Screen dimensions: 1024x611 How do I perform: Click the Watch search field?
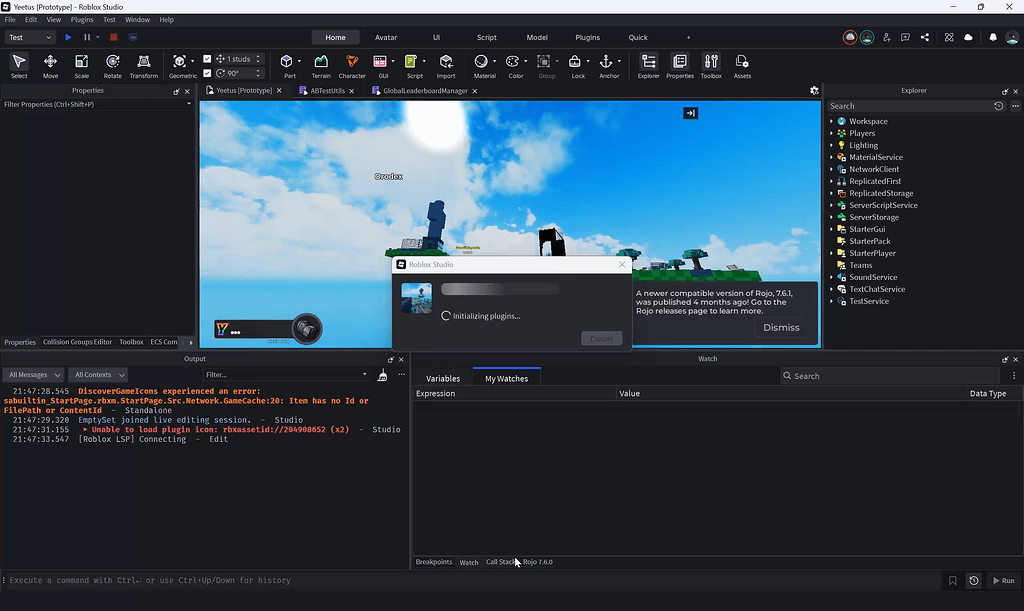point(889,376)
